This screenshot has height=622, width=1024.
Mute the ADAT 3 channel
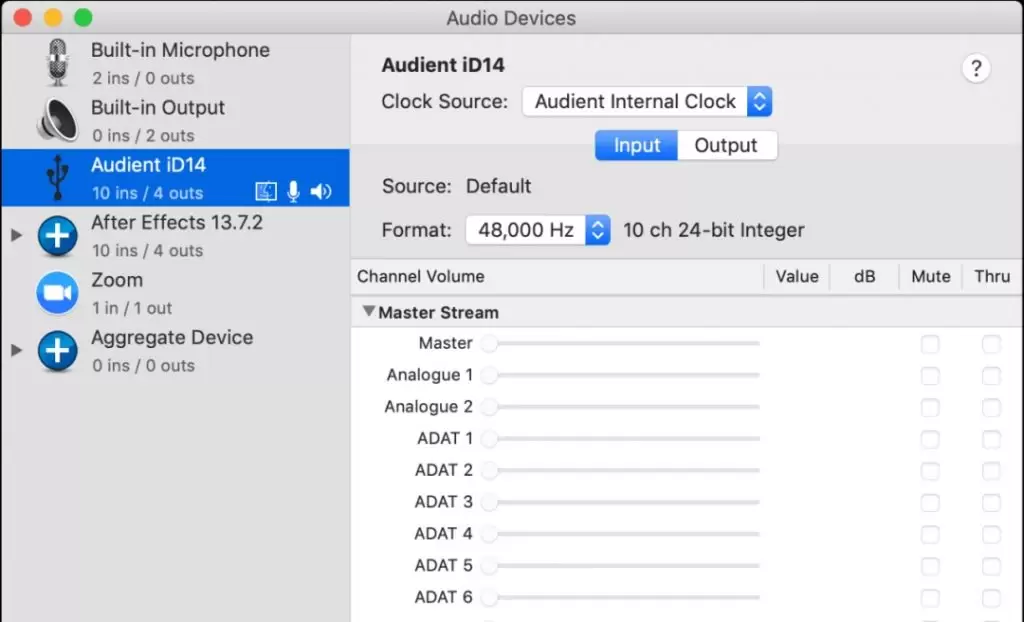click(x=930, y=503)
